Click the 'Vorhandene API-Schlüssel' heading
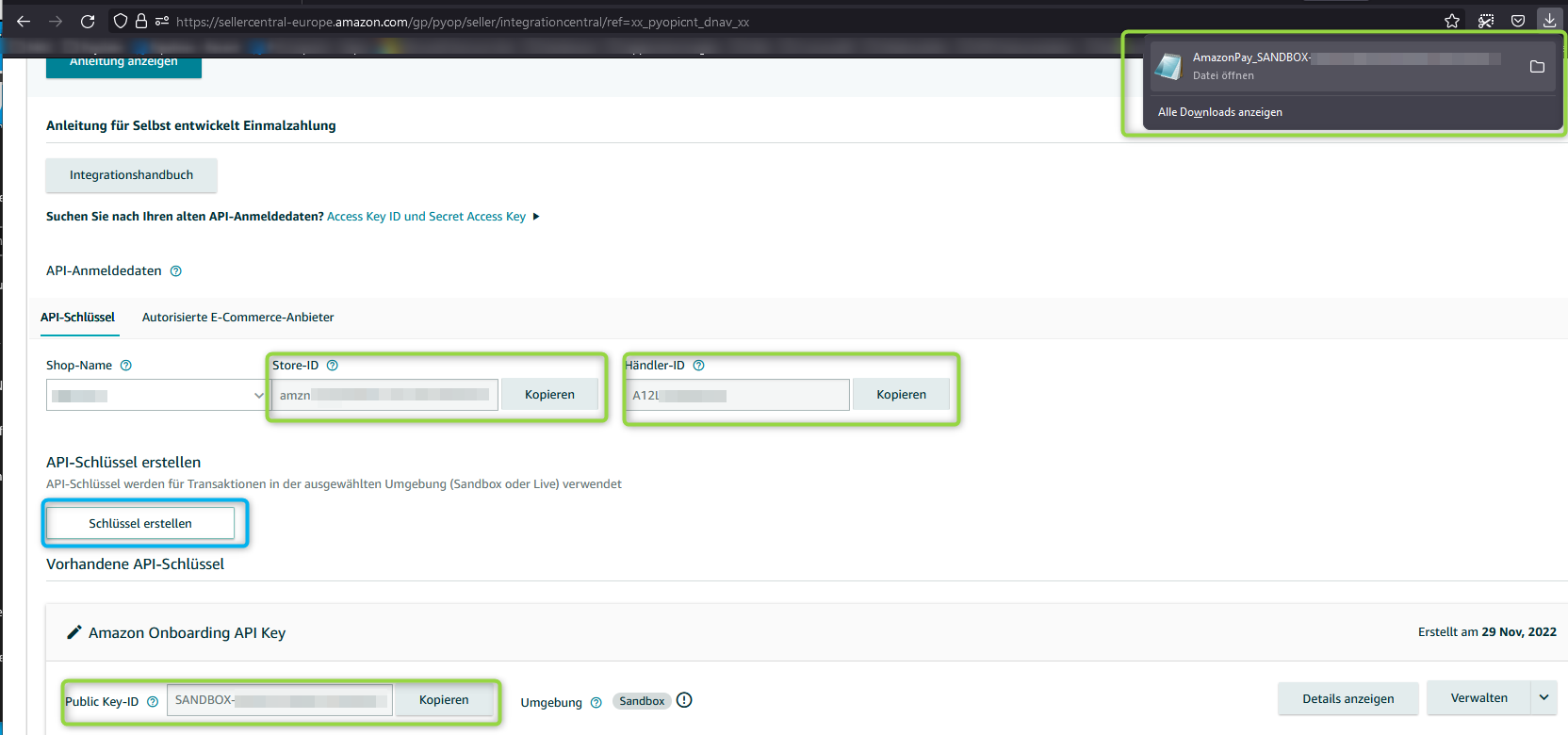Viewport: 1568px width, 735px height. (135, 564)
